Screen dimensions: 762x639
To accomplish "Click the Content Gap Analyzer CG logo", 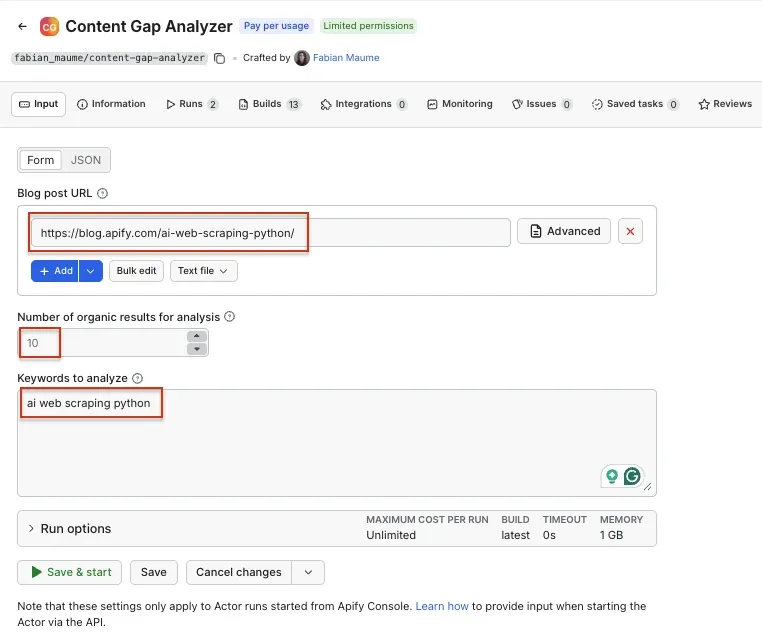I will tap(49, 27).
